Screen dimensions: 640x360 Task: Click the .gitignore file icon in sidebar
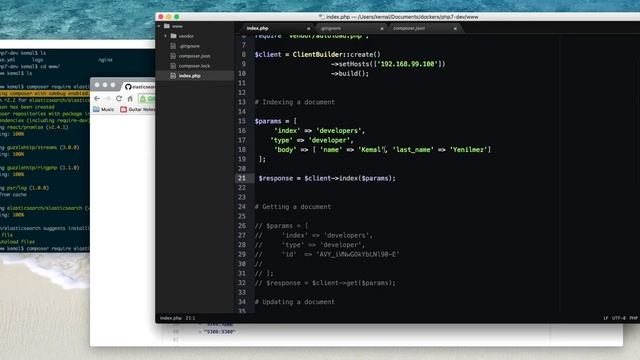pos(173,46)
